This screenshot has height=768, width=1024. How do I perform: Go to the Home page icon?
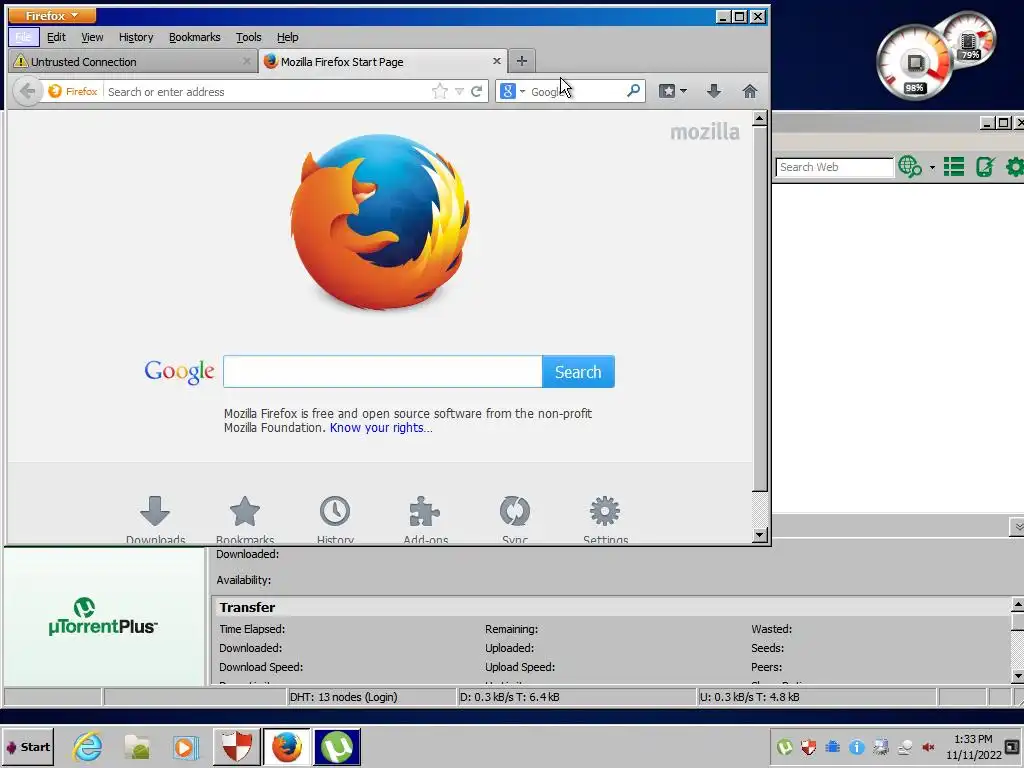(750, 91)
